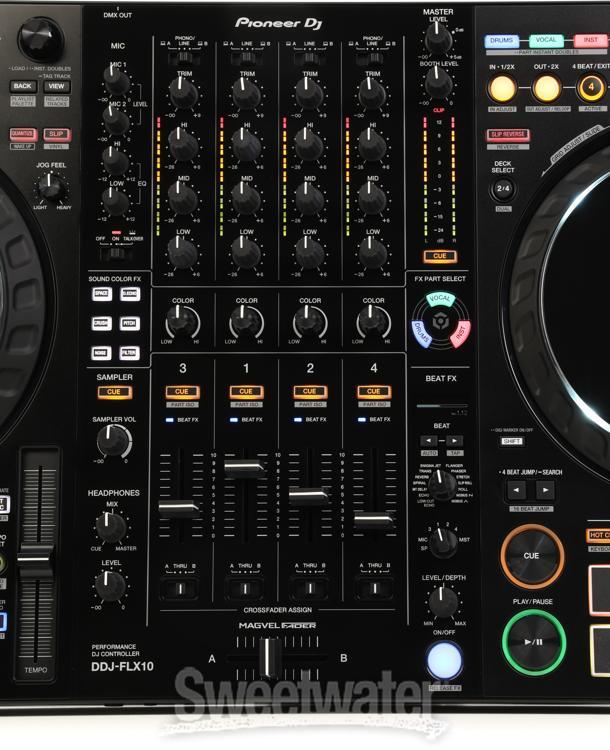
Task: Toggle the SLIP button on left deck
Action: (x=56, y=134)
